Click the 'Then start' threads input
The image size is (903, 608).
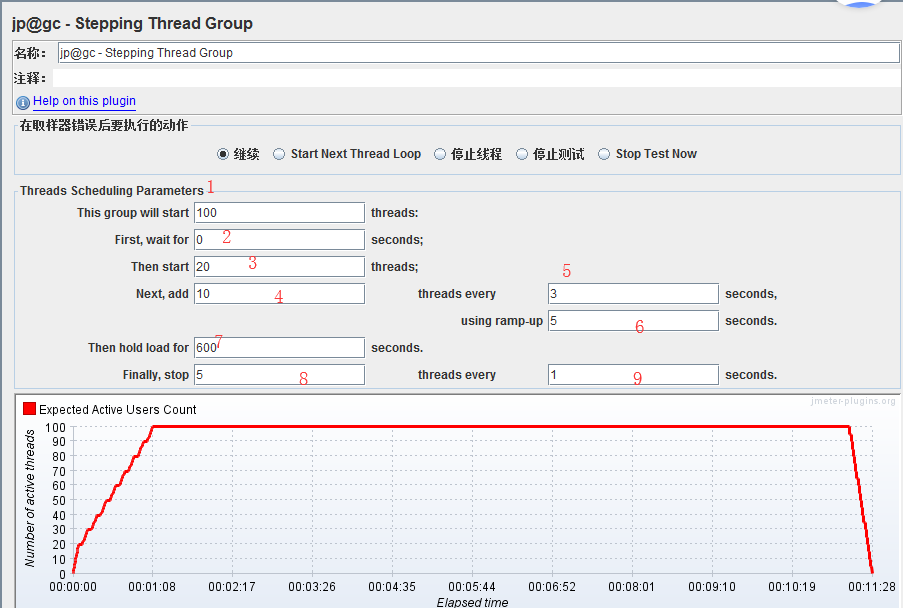click(279, 267)
